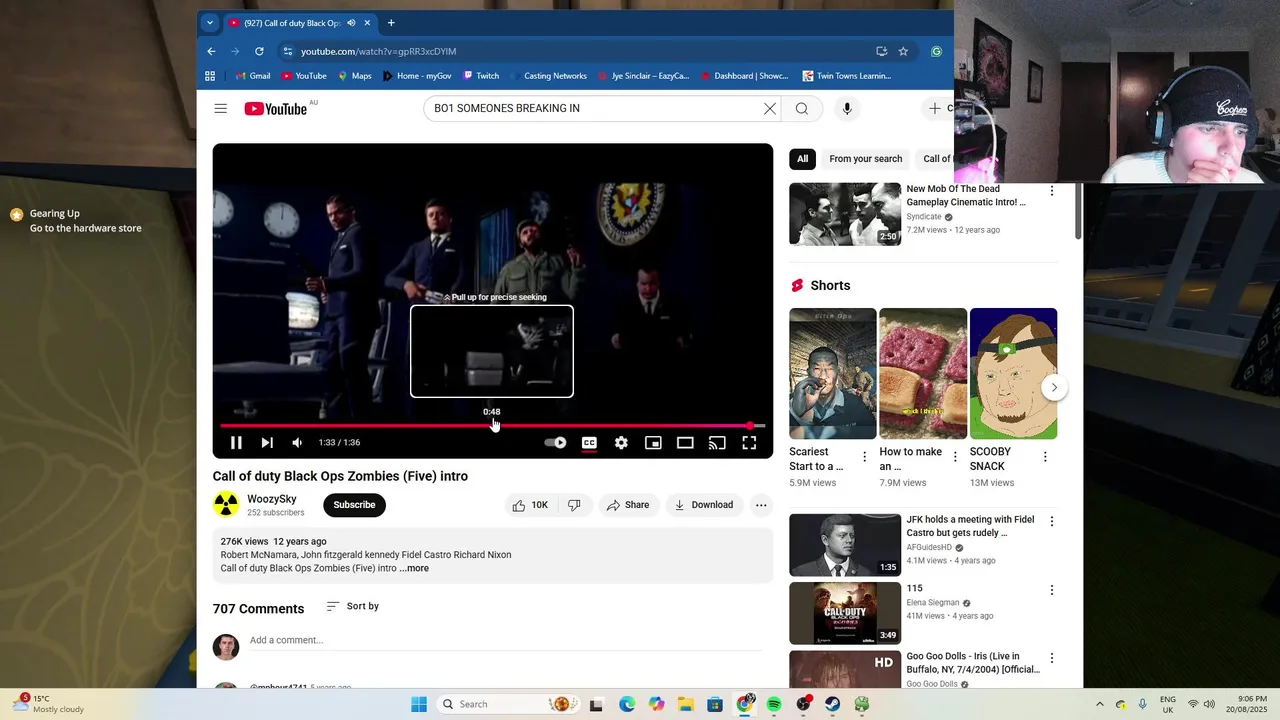The image size is (1280, 720).
Task: Cast video to a TV
Action: click(717, 443)
